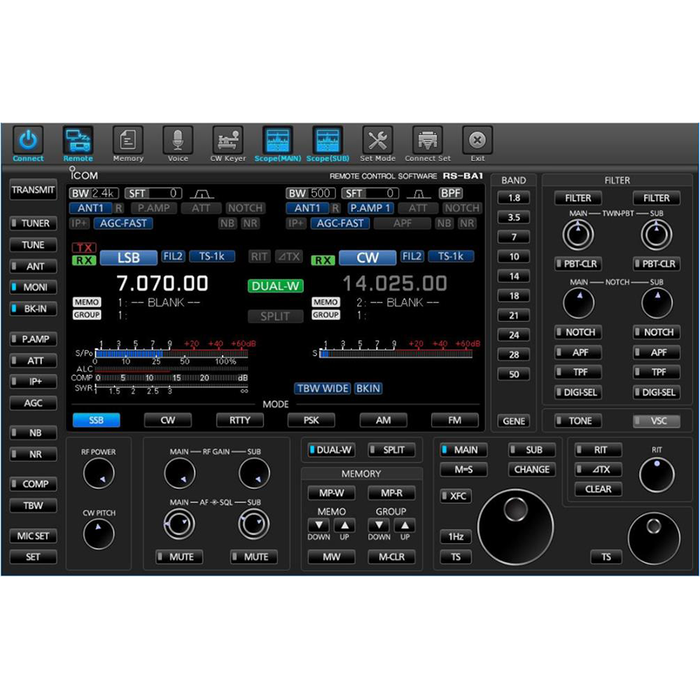Toggle the MONI monitor button
The width and height of the screenshot is (700, 700).
[33, 287]
